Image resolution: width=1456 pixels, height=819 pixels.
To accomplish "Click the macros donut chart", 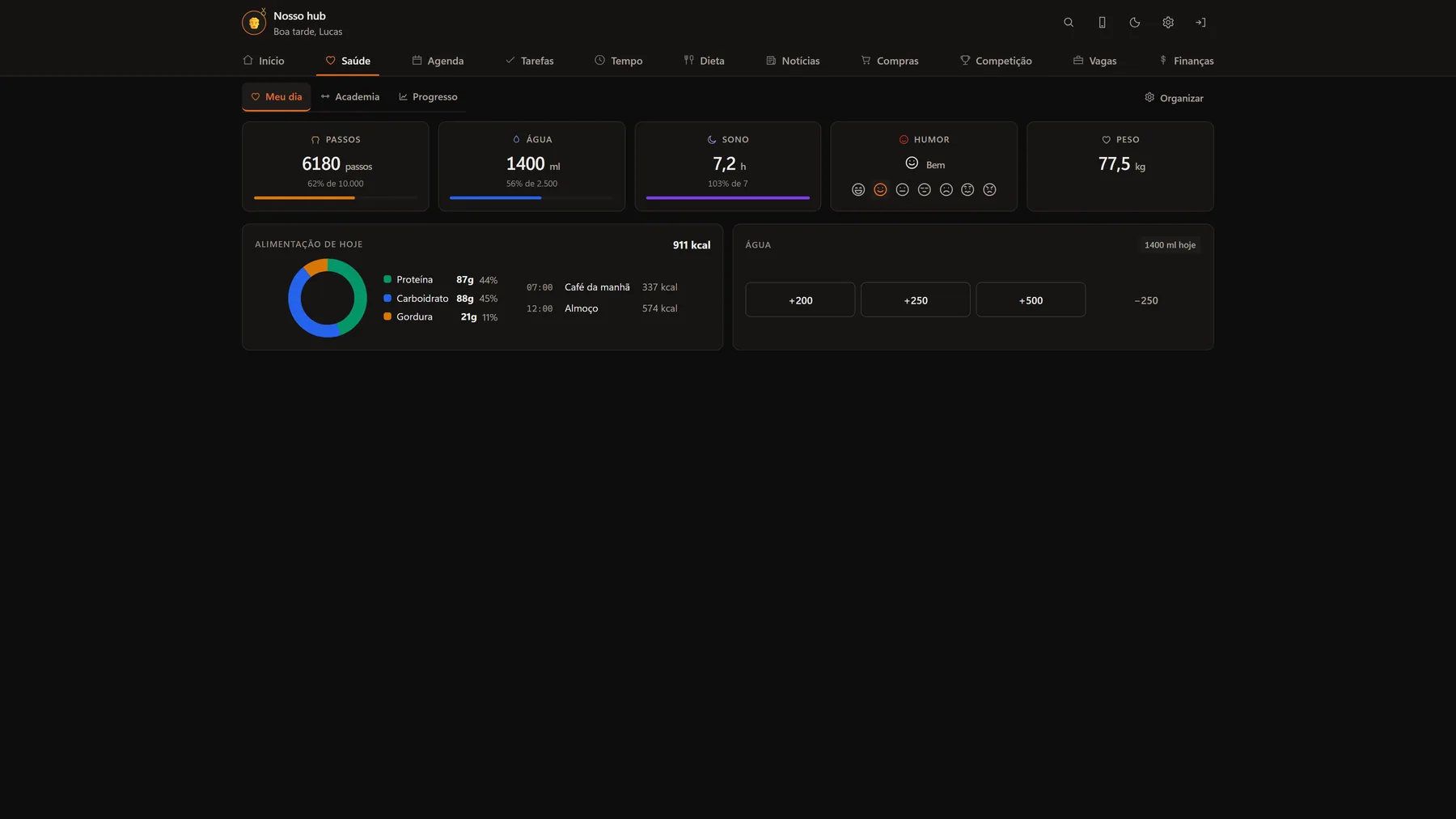I will tap(328, 298).
